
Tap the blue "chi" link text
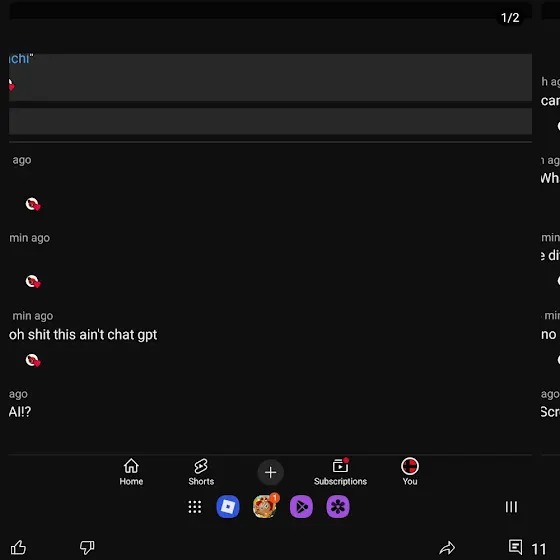(x=19, y=59)
